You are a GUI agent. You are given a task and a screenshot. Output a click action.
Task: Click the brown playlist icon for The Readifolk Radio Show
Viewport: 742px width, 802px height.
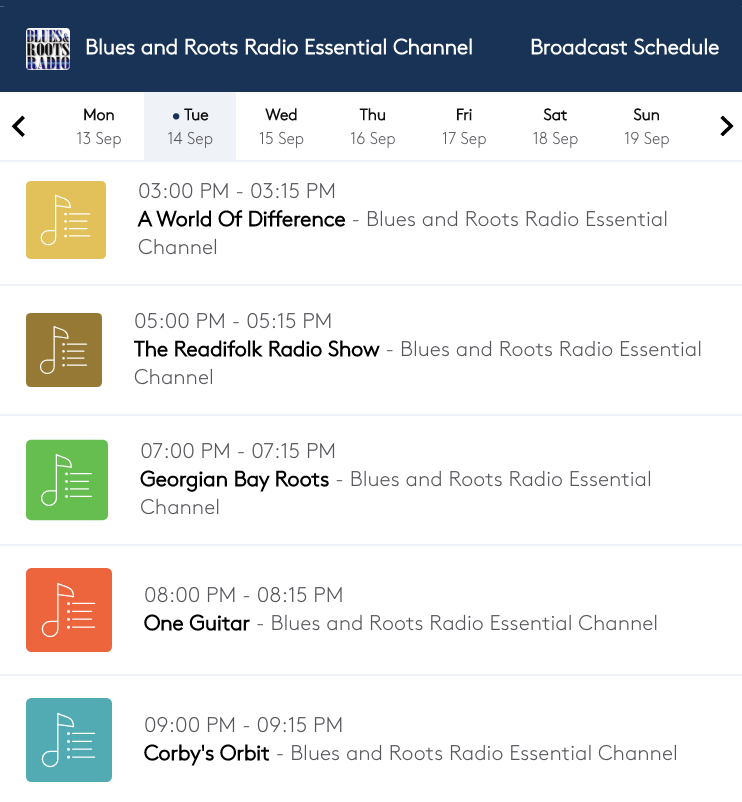(x=64, y=350)
